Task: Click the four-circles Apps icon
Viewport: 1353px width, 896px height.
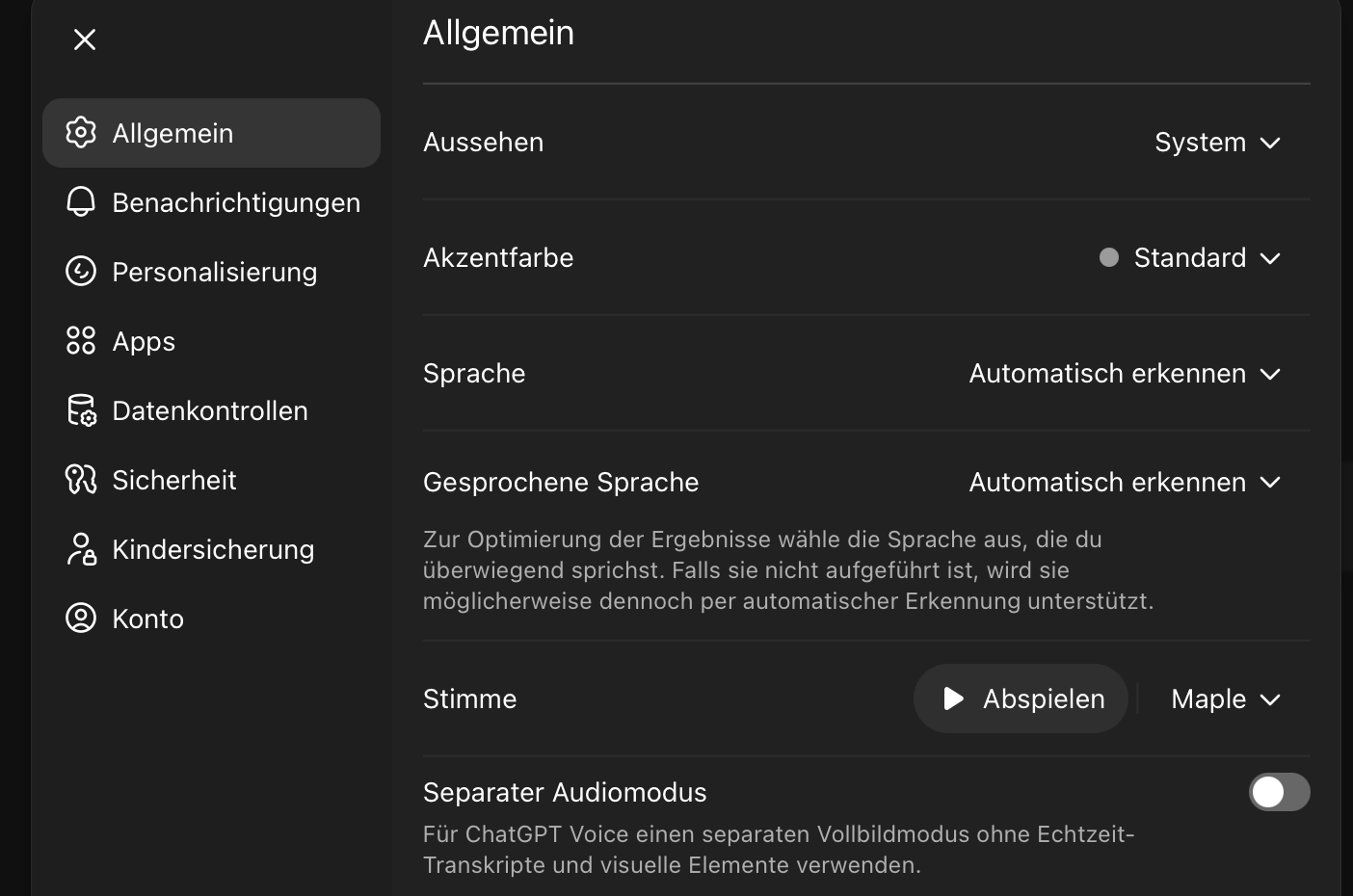Action: 81,341
